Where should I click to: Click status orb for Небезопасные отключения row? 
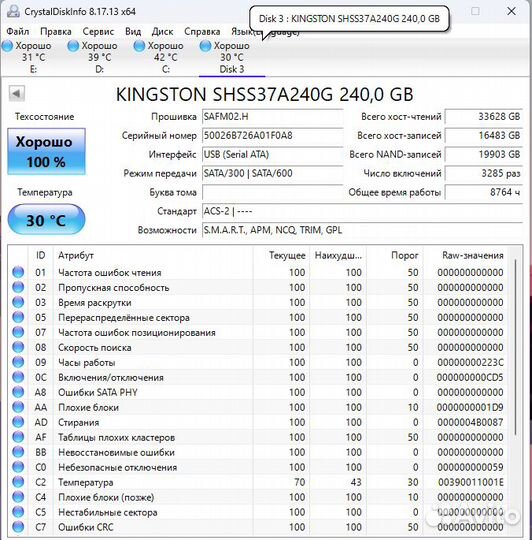(18, 467)
